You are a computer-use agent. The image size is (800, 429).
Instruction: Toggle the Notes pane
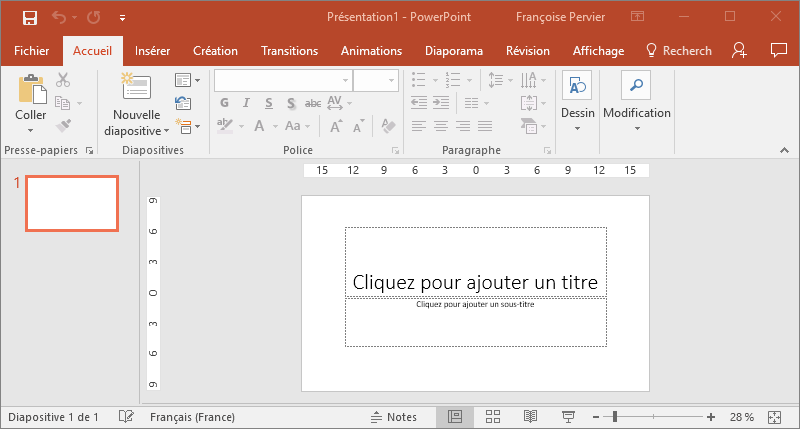pyautogui.click(x=393, y=417)
